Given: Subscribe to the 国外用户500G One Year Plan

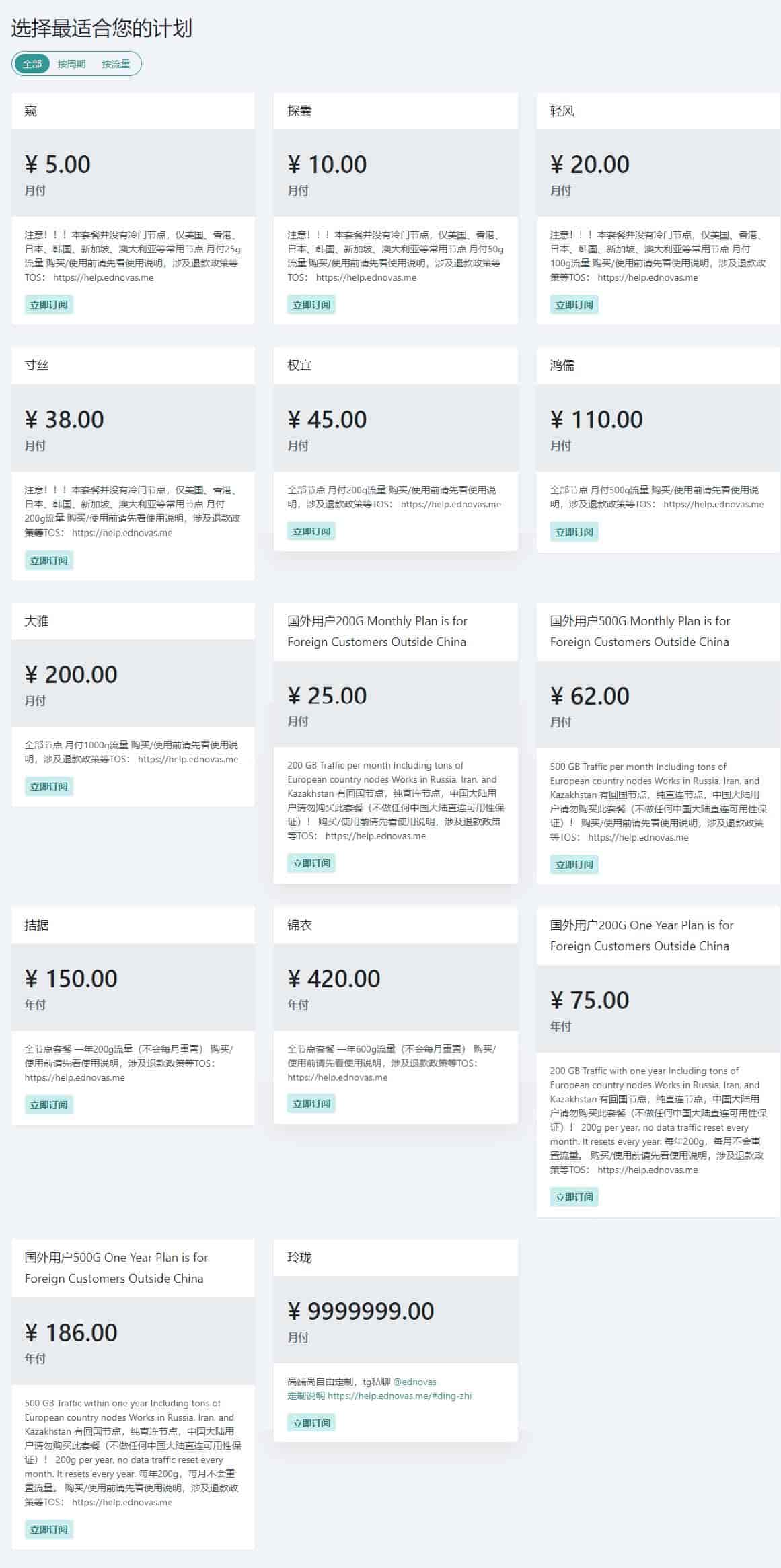Looking at the screenshot, I should (x=48, y=1530).
